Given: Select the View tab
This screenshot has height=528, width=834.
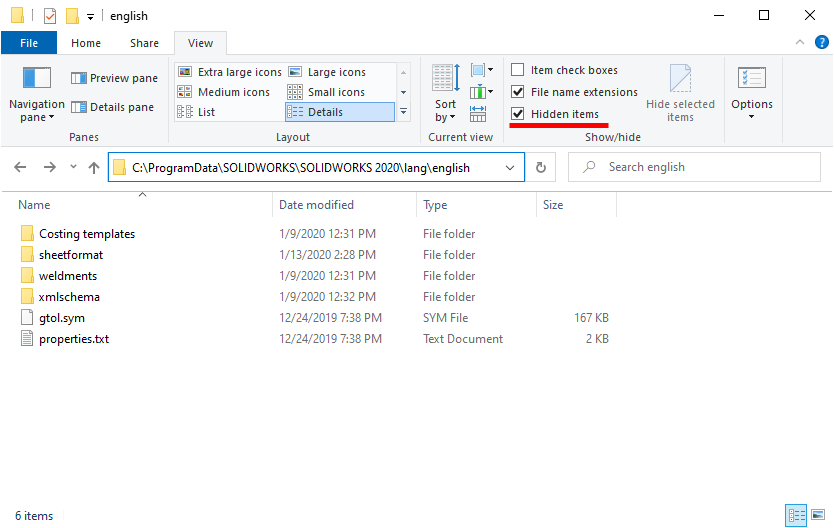Looking at the screenshot, I should pyautogui.click(x=201, y=43).
